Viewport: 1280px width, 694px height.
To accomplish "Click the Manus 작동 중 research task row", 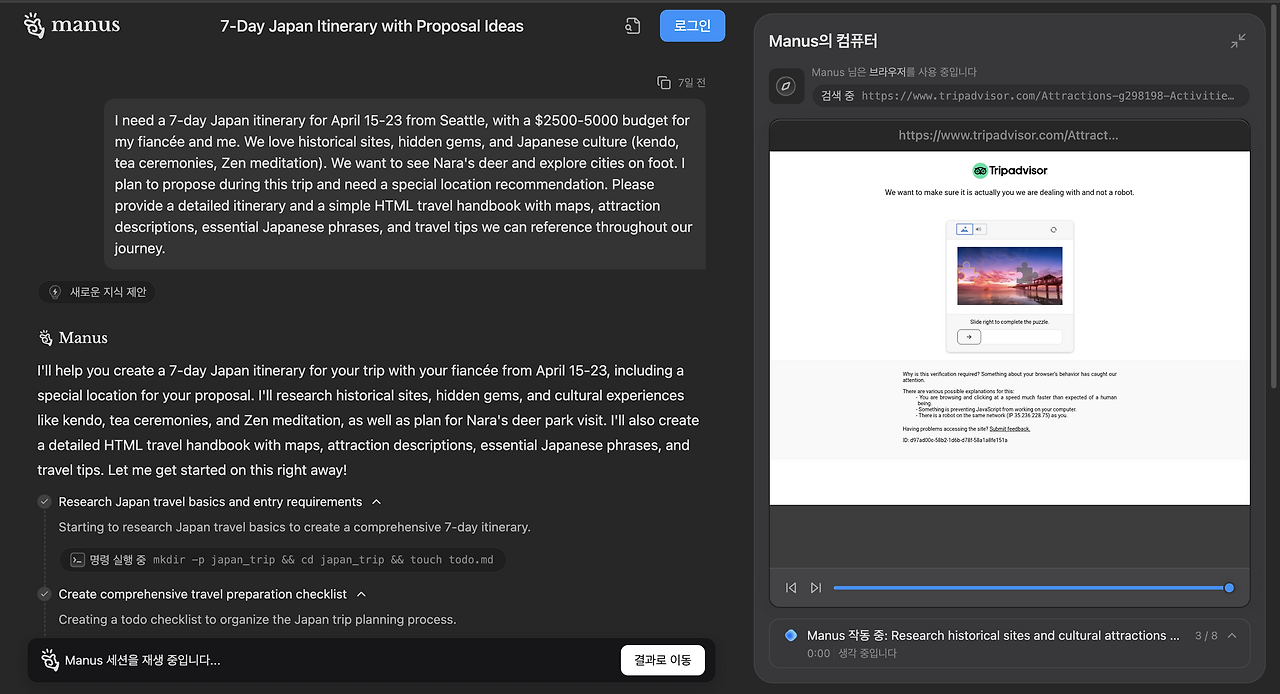I will (1009, 643).
